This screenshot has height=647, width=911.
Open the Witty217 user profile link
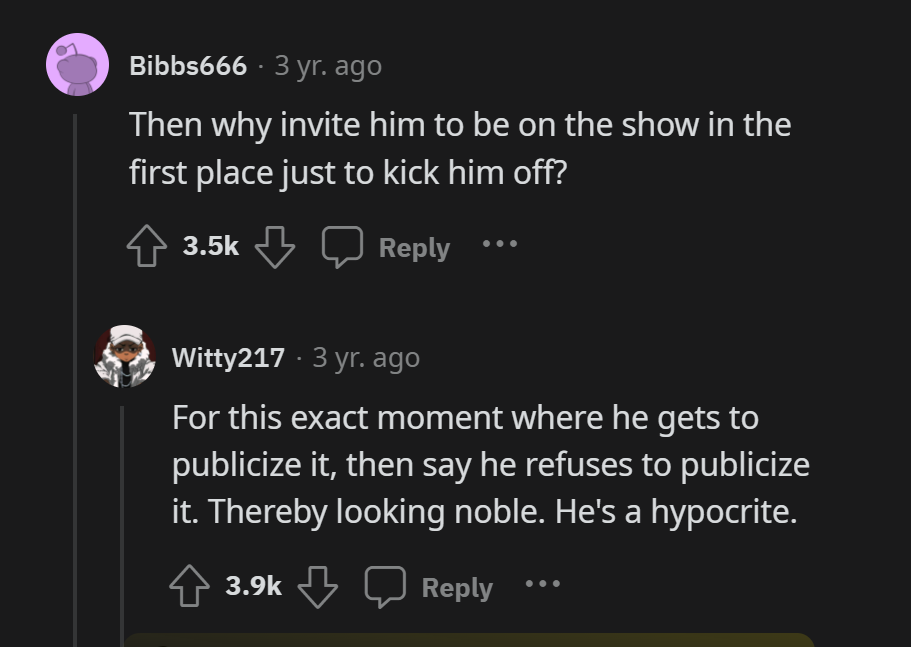[x=228, y=358]
